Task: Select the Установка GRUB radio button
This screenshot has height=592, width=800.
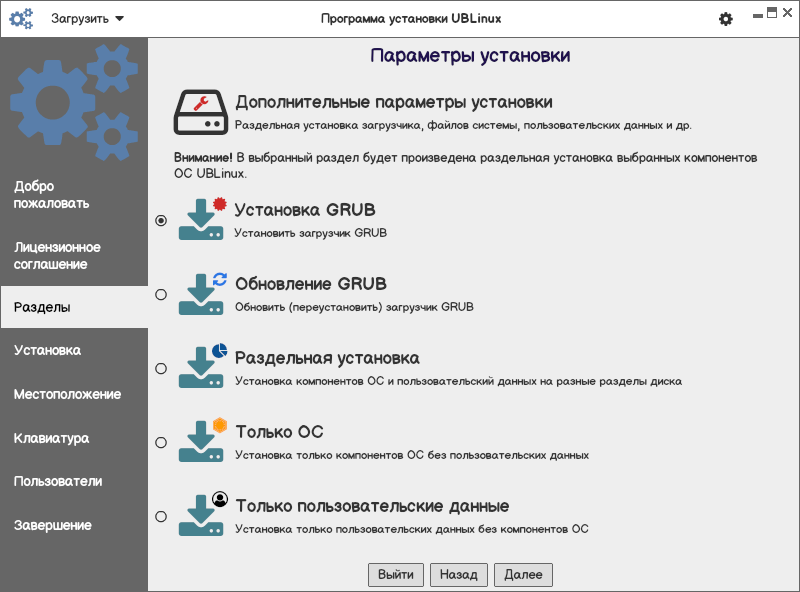Action: [161, 220]
